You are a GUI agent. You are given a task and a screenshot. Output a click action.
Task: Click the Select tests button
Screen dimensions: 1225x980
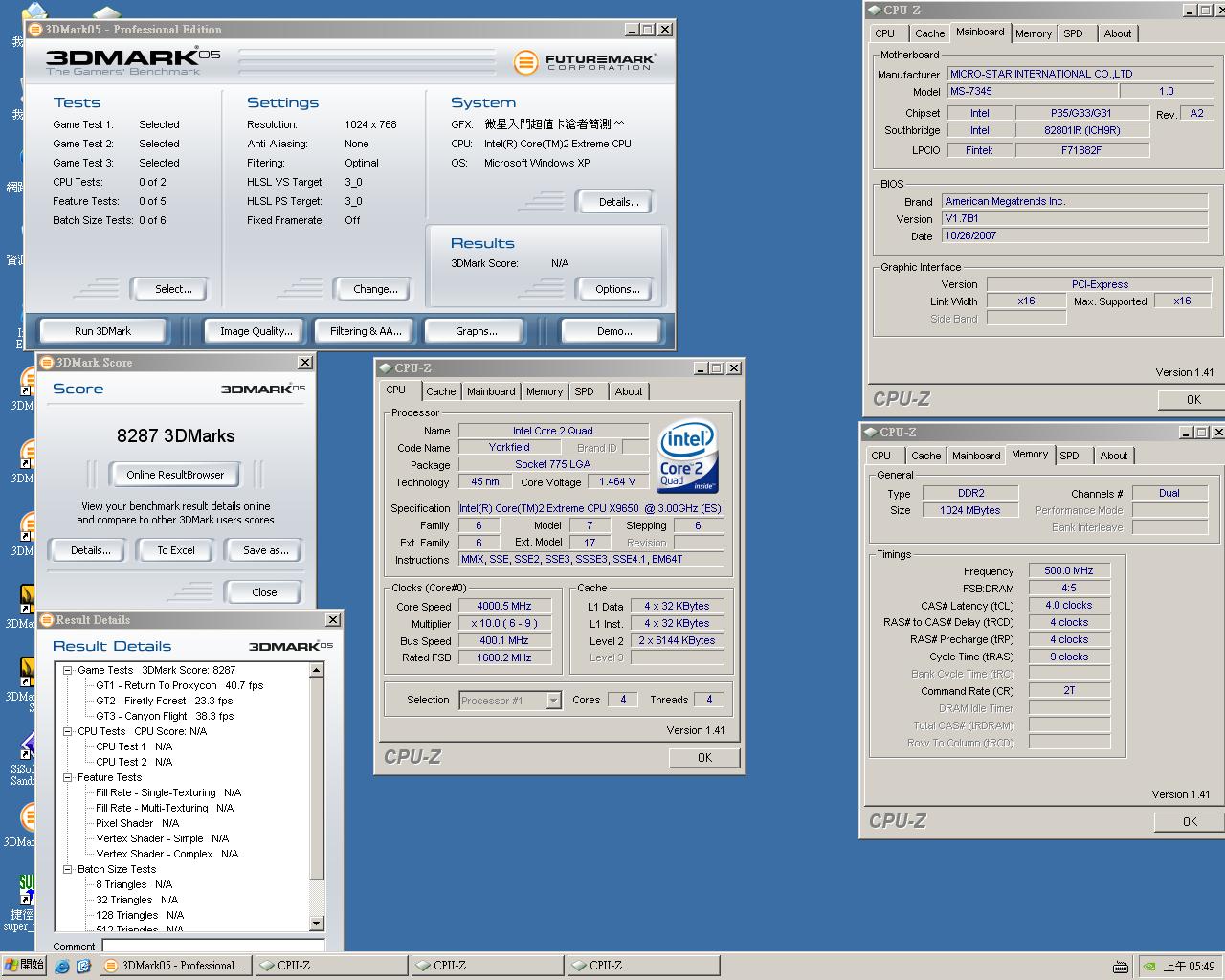(173, 289)
